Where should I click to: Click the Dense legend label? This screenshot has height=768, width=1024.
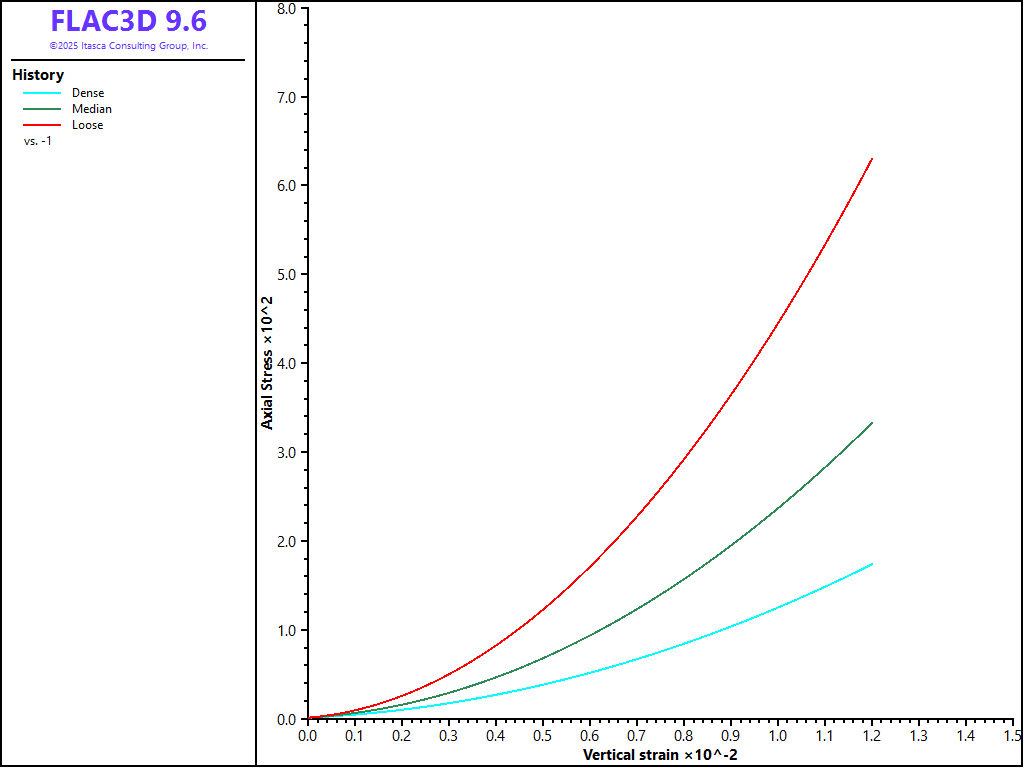pos(88,93)
